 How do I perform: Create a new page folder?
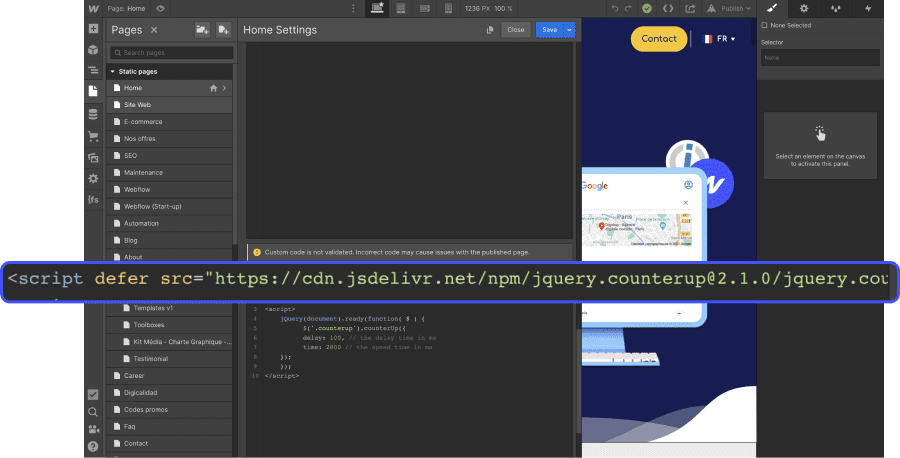click(202, 30)
